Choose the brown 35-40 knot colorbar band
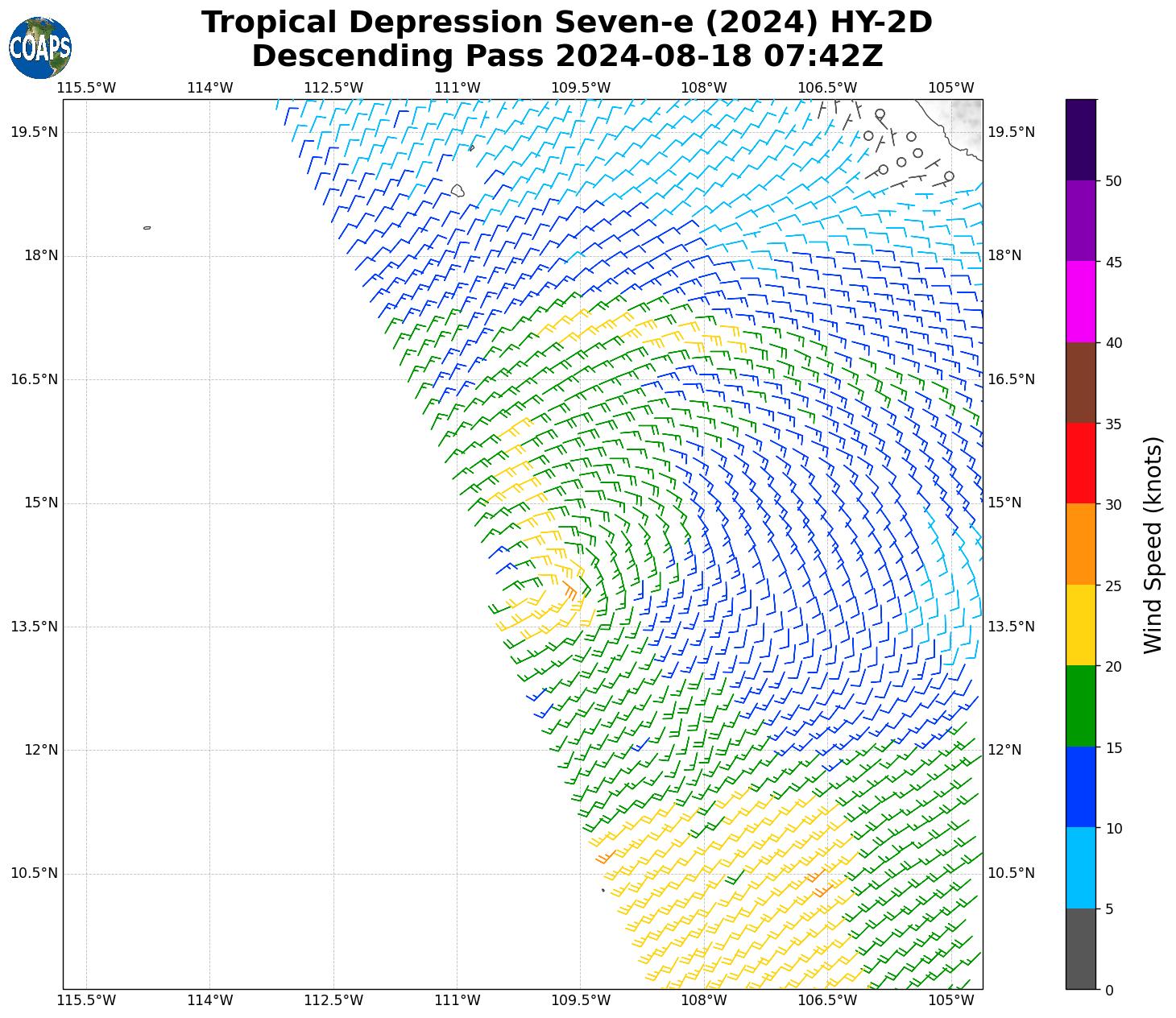The width and height of the screenshot is (1176, 1018). (1080, 383)
